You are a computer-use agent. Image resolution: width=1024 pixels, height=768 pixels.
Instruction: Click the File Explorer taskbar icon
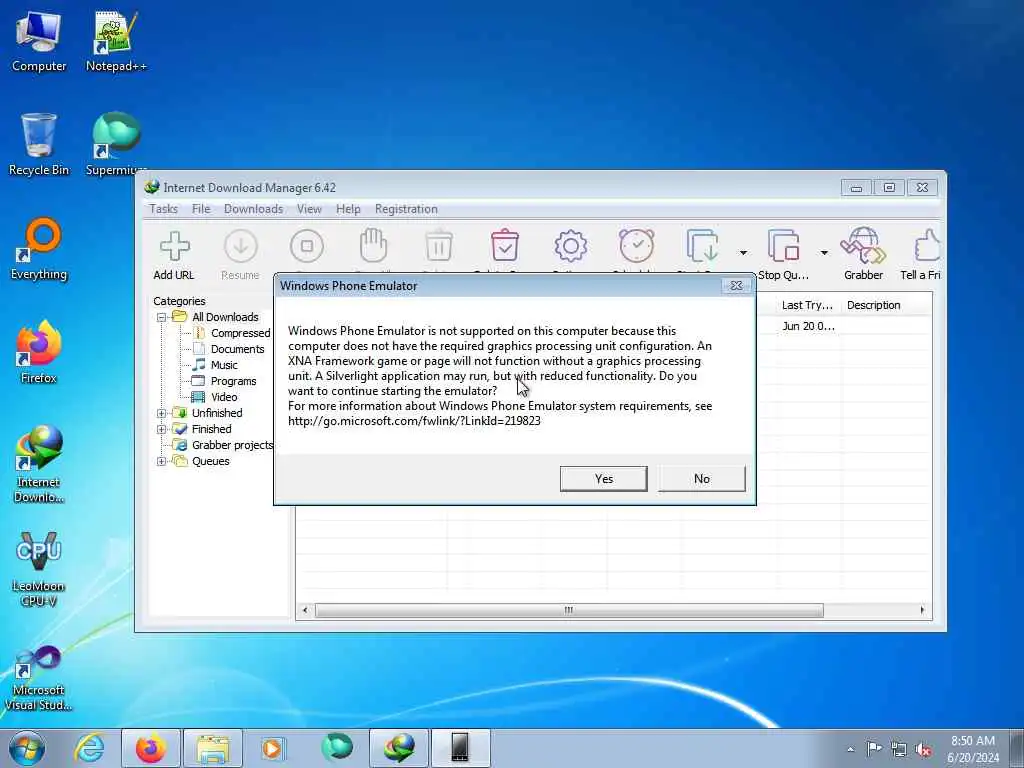click(x=213, y=748)
